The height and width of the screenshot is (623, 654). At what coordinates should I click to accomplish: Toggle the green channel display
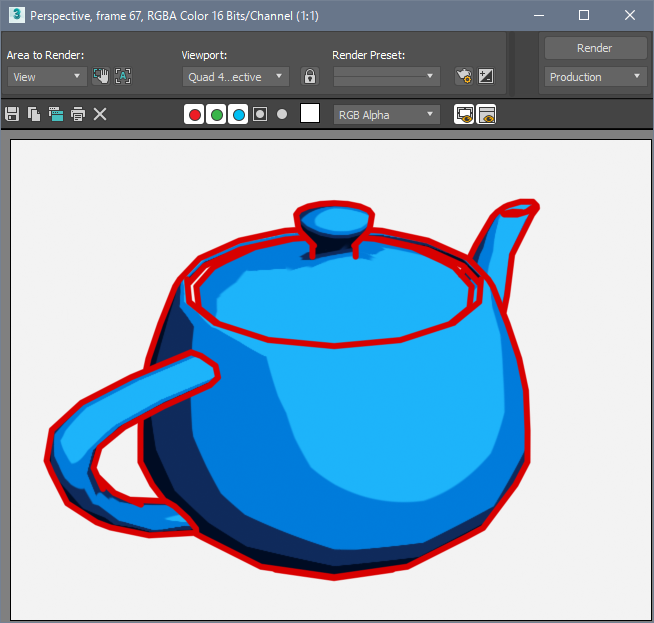tap(216, 114)
